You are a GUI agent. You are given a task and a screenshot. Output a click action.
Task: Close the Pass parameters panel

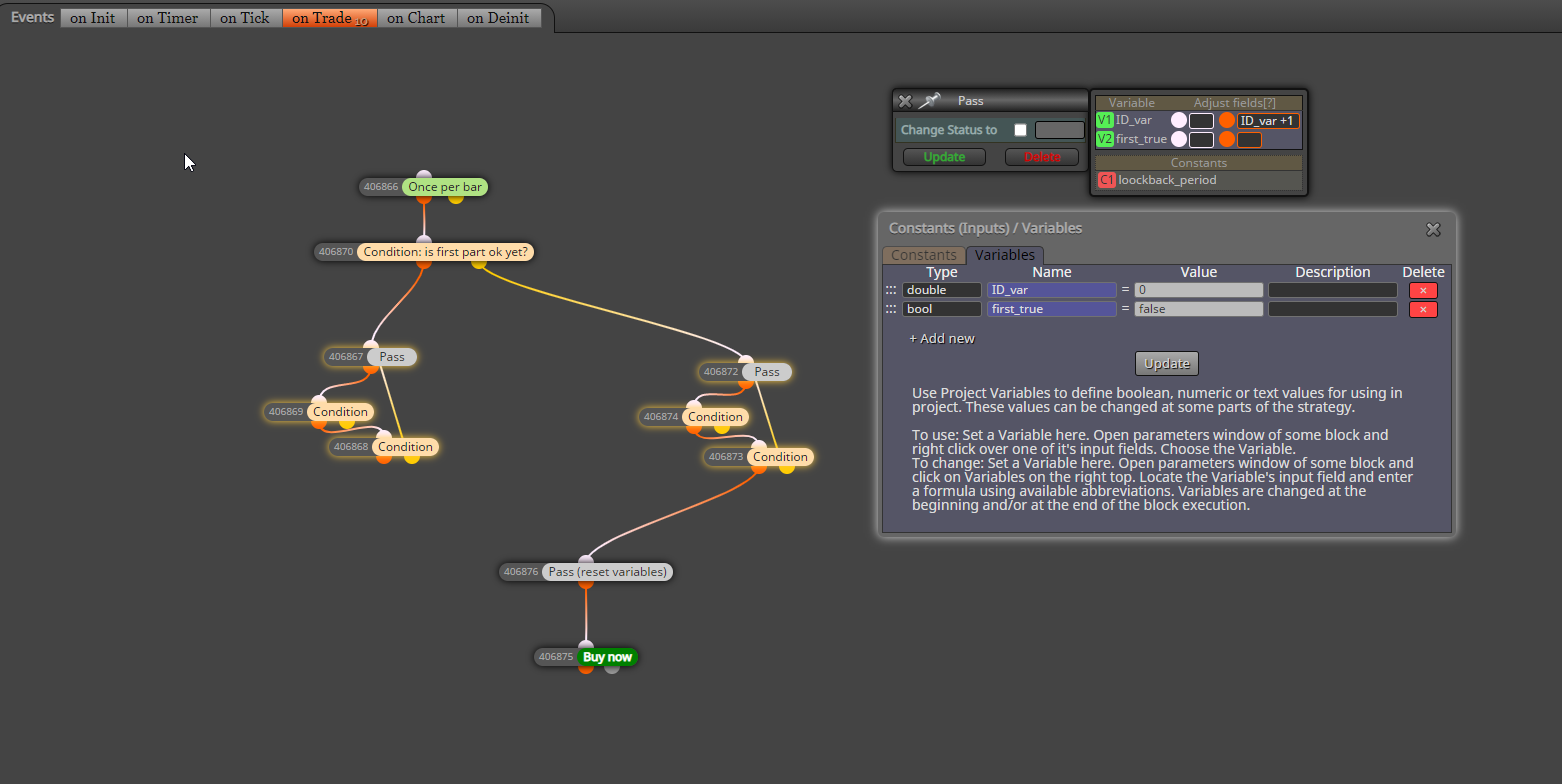coord(905,101)
